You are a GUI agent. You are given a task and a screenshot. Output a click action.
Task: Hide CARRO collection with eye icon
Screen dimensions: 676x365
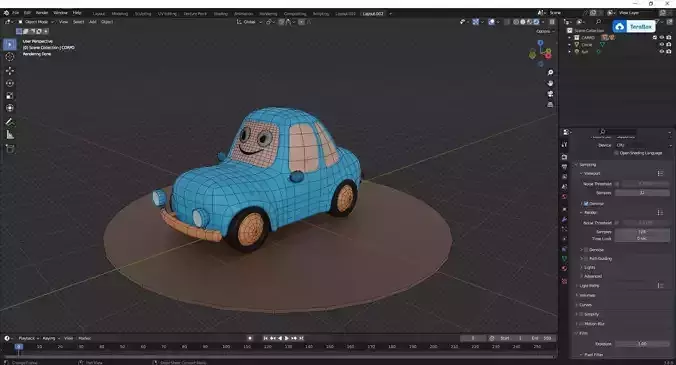tap(662, 37)
